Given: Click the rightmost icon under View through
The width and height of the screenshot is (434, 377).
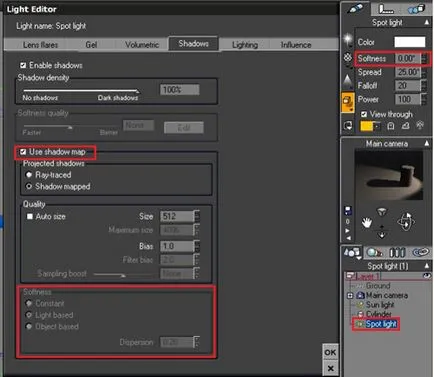Looking at the screenshot, I should click(x=420, y=125).
